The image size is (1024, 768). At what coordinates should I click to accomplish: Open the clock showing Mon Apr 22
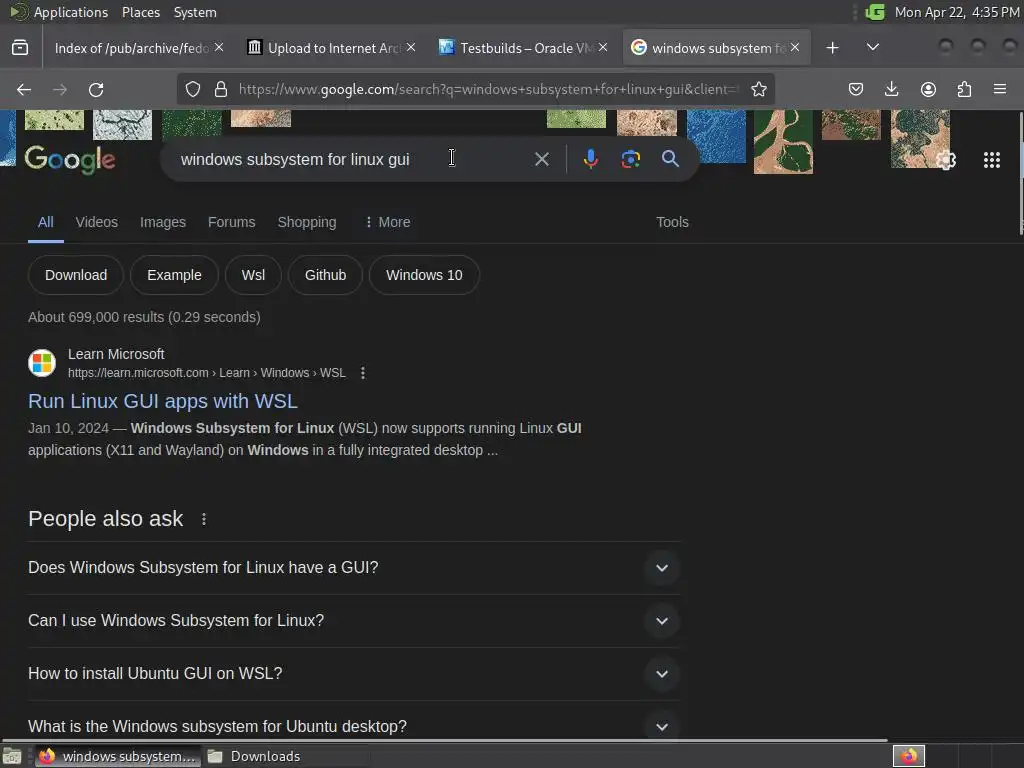pos(957,12)
